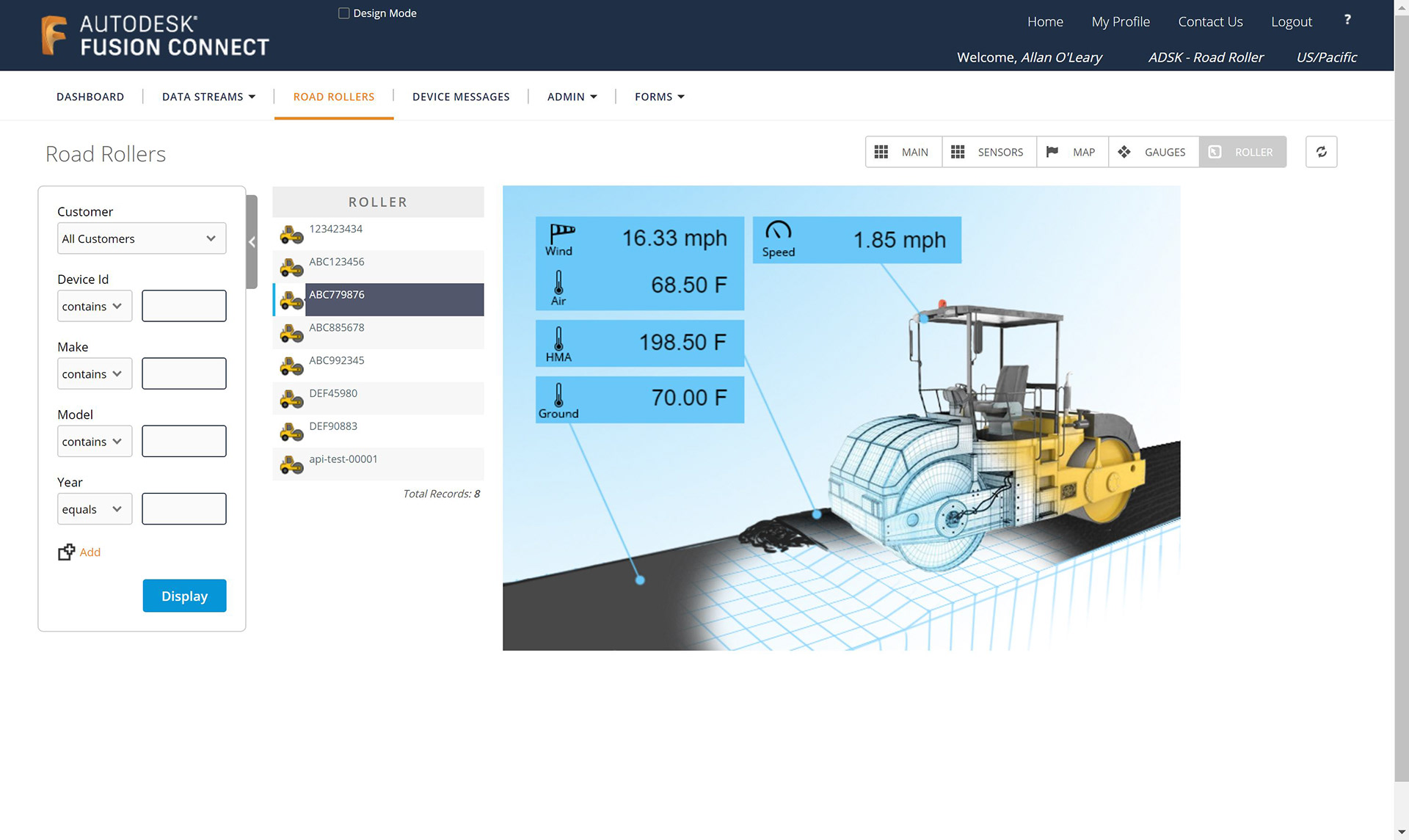This screenshot has height=840, width=1409.
Task: Switch to the Gauges view
Action: (x=1153, y=152)
